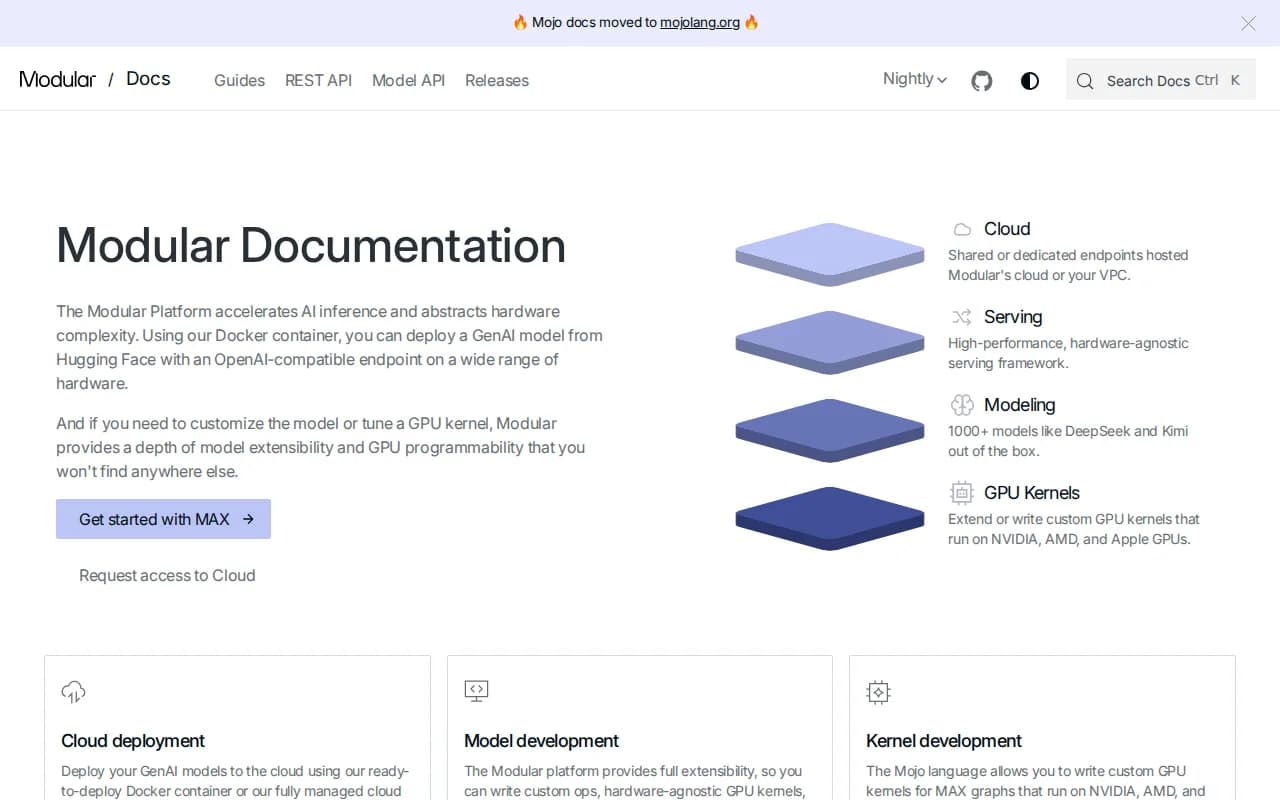Viewport: 1280px width, 800px height.
Task: Click the Model development card icon
Action: tap(476, 690)
